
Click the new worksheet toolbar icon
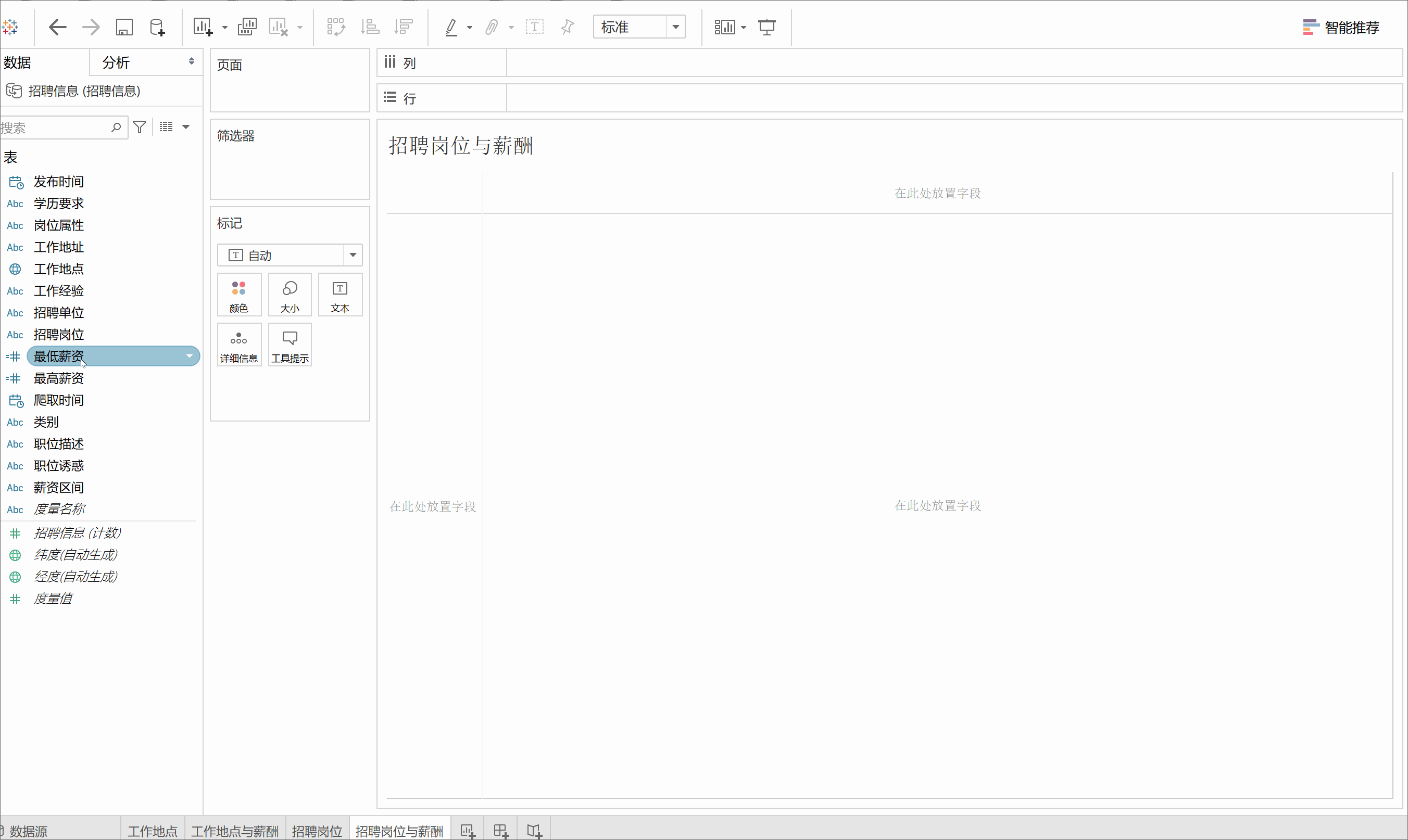point(203,27)
